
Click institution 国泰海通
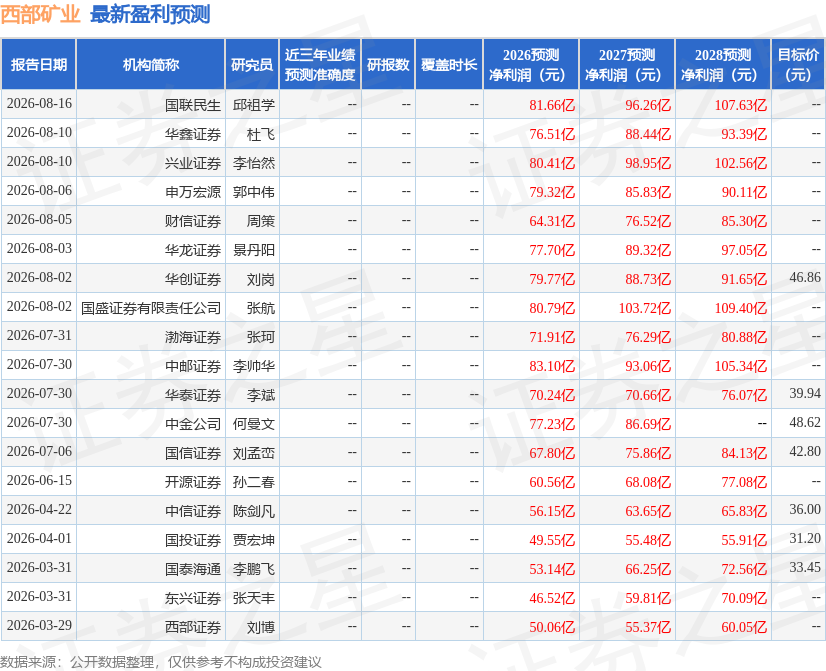pos(193,569)
